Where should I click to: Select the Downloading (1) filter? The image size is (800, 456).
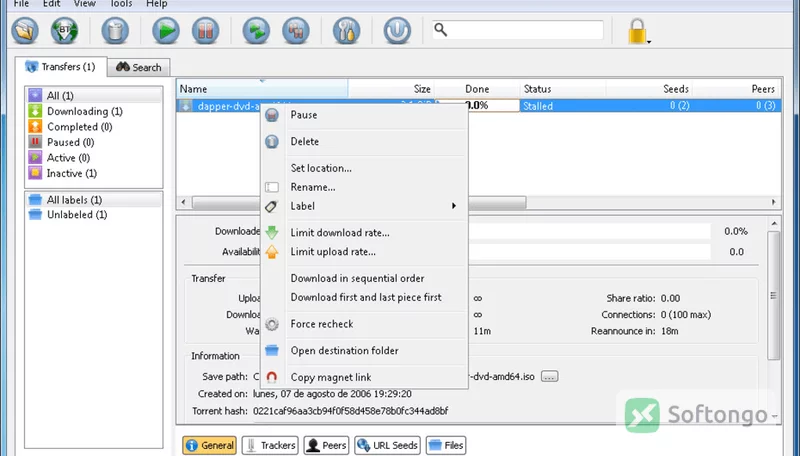tap(94, 111)
